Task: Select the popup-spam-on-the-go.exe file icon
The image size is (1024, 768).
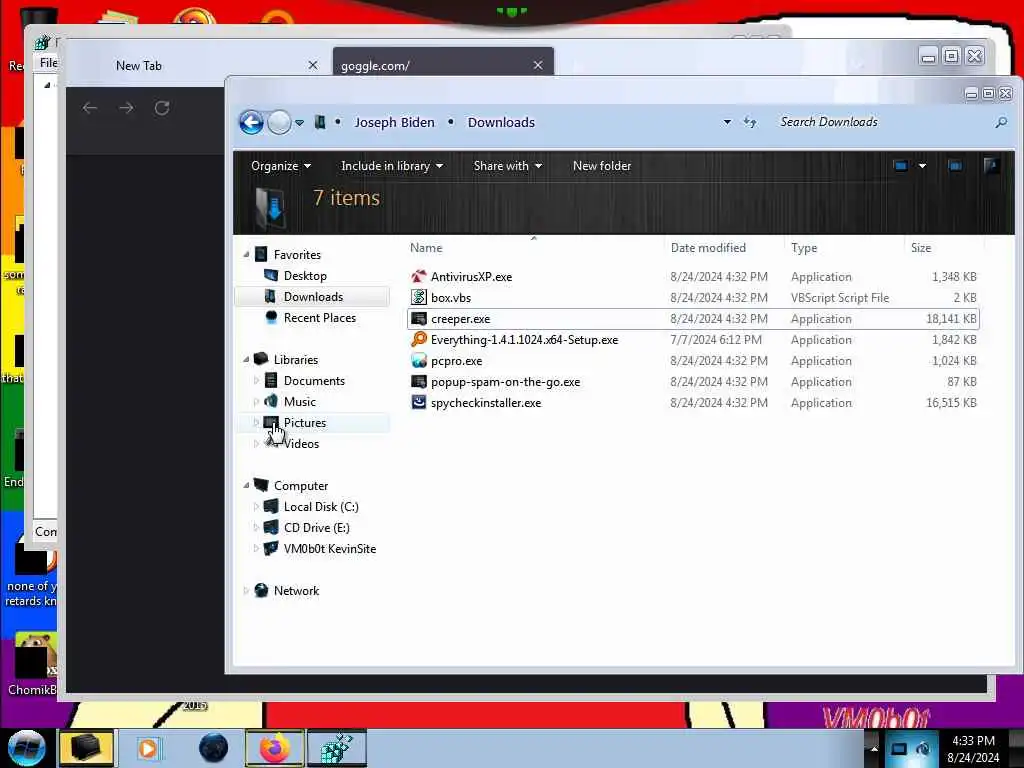Action: (419, 381)
